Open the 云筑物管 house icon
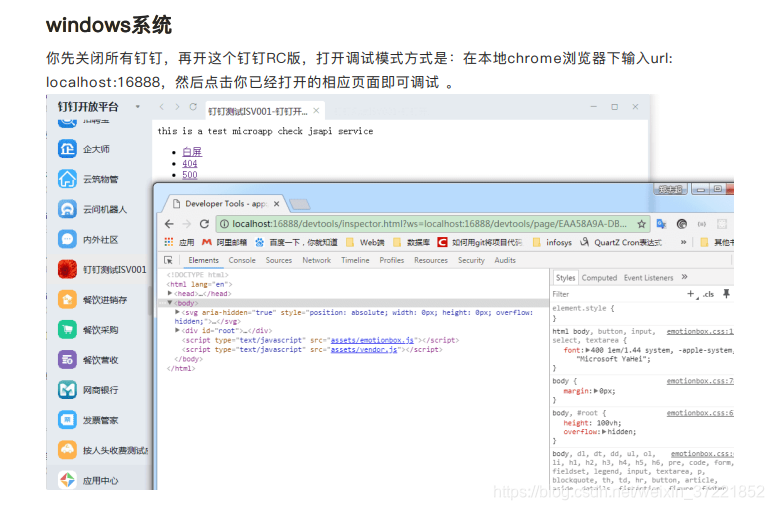This screenshot has height=510, width=774. tap(67, 179)
